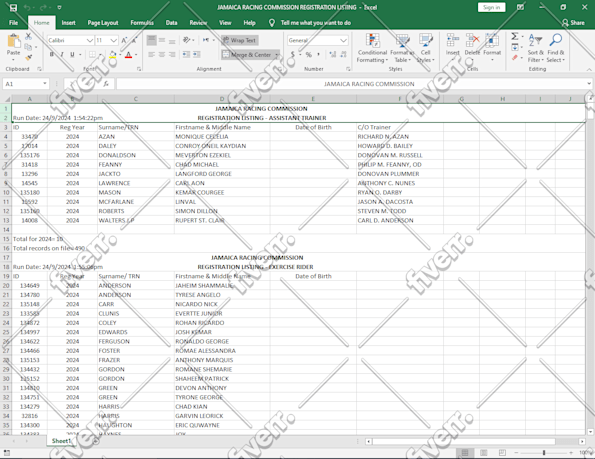This screenshot has width=595, height=459.
Task: Click the Insert Function fx icon
Action: [106, 84]
